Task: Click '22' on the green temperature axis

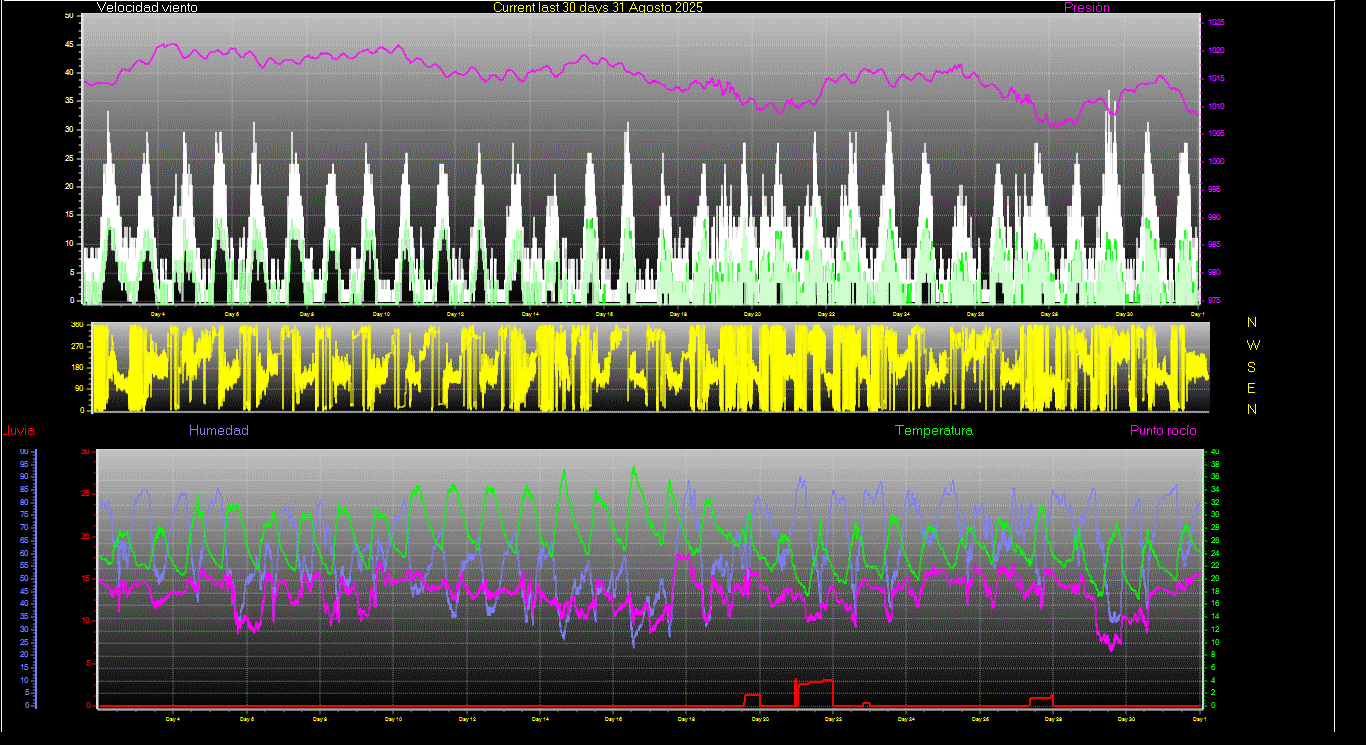Action: 1215,565
